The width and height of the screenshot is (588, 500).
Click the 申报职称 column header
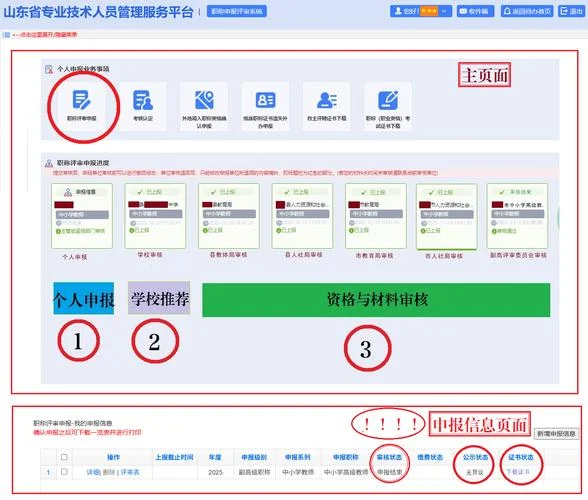pos(346,457)
